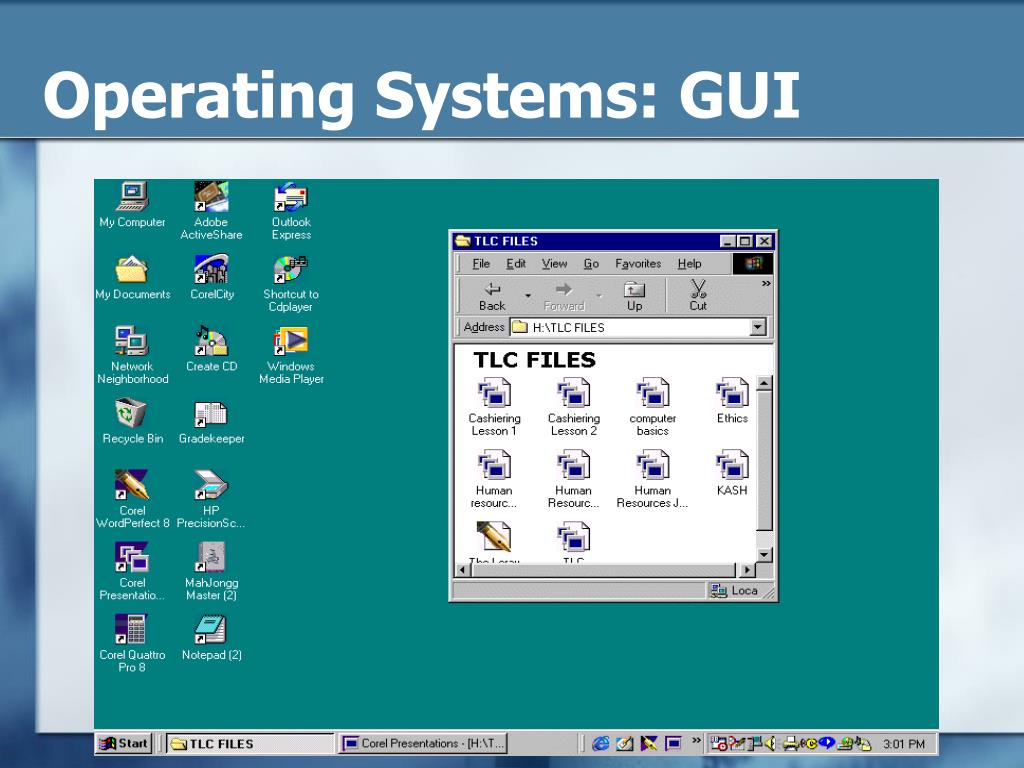Switch to the Corel Presentations taskbar button

tap(423, 743)
